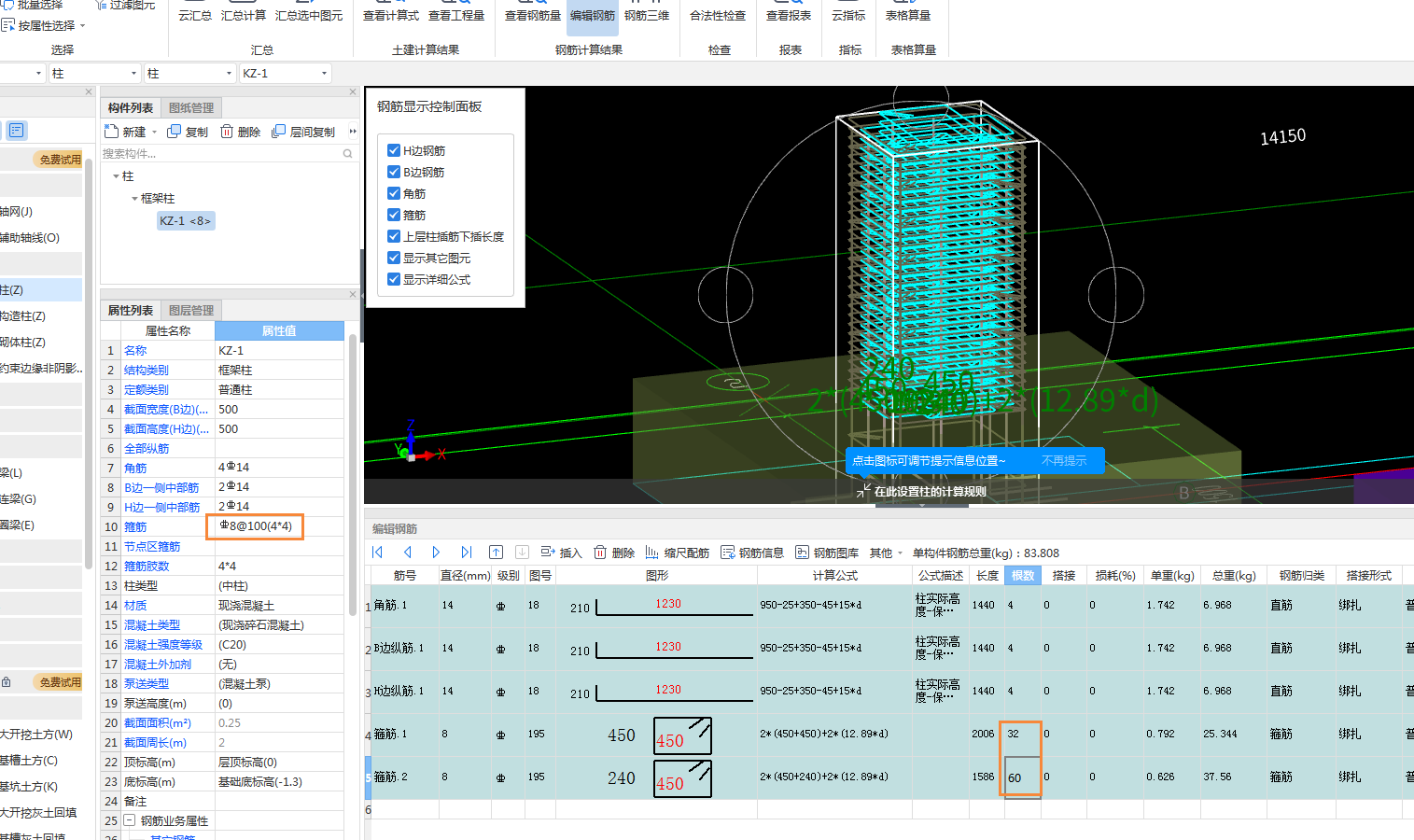The width and height of the screenshot is (1414, 840).
Task: Click the rebar calculation rule icon
Action: 863,491
